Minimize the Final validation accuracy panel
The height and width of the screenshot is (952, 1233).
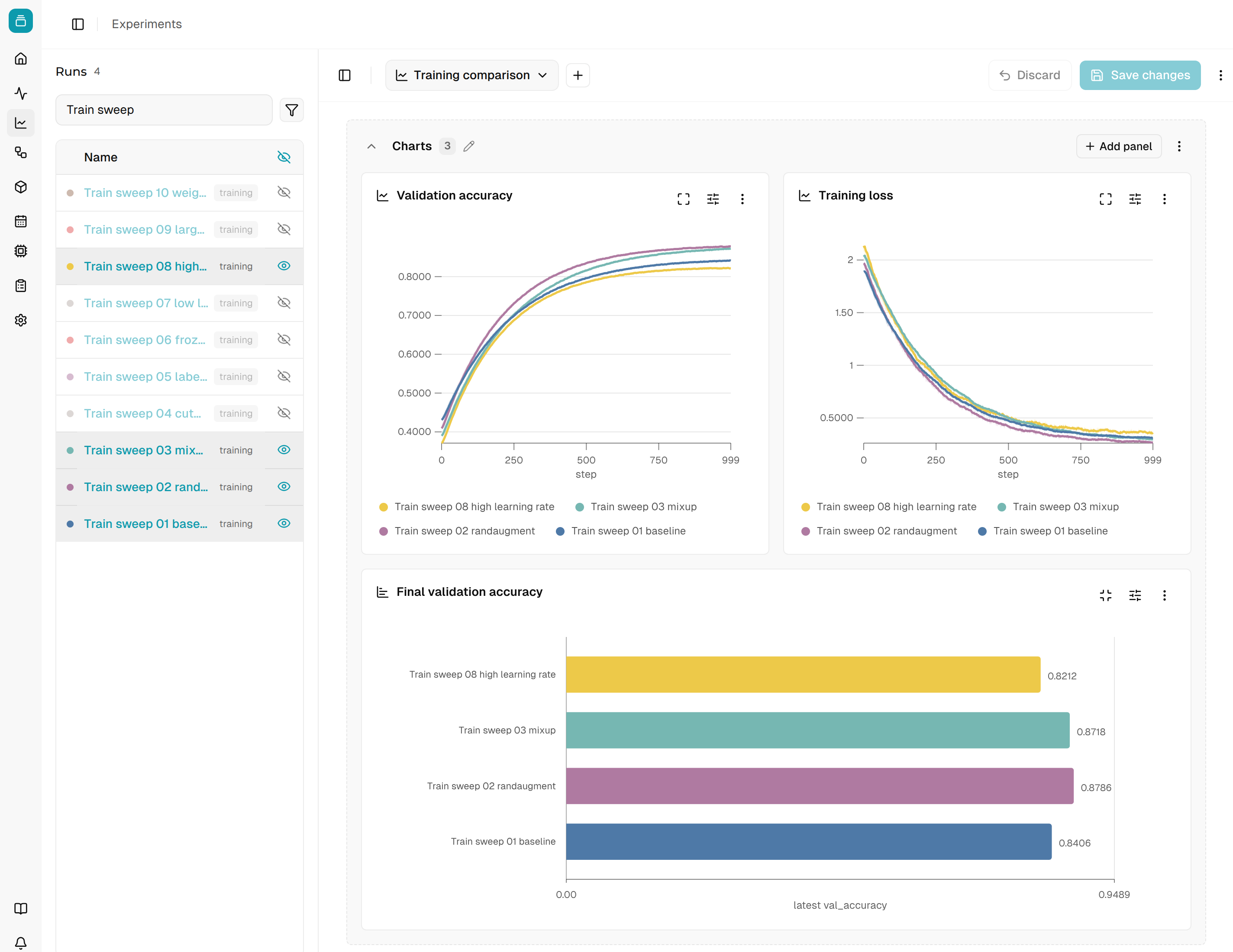point(1105,595)
